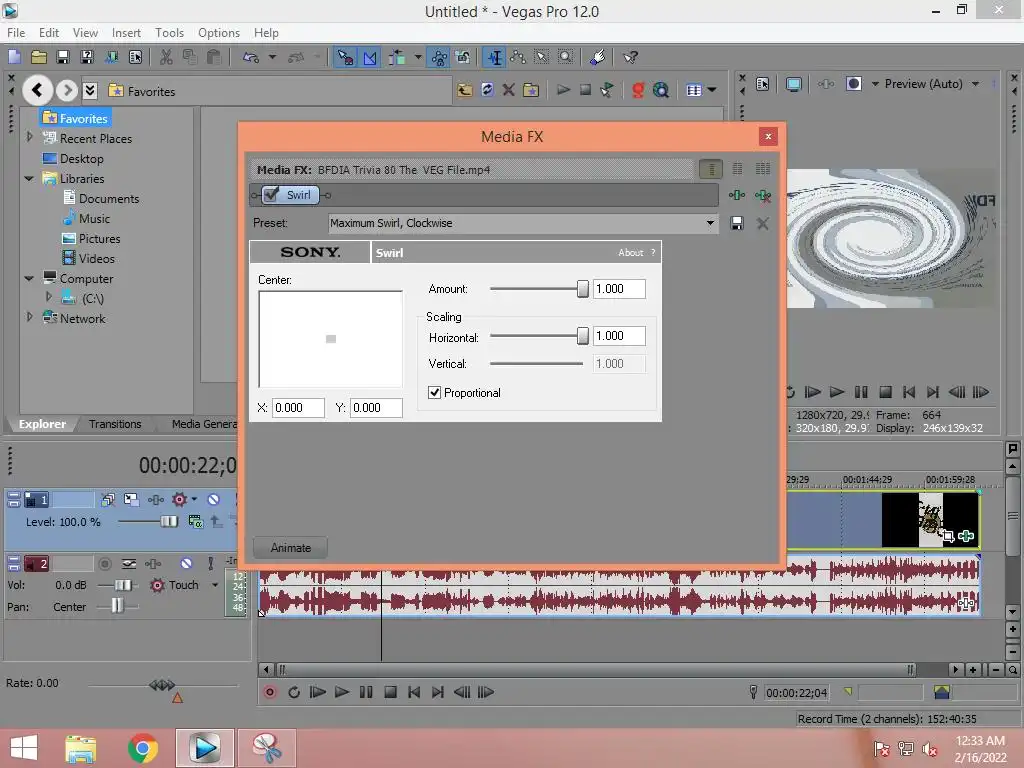Viewport: 1024px width, 768px height.
Task: Expand the Network tree node
Action: 29,317
